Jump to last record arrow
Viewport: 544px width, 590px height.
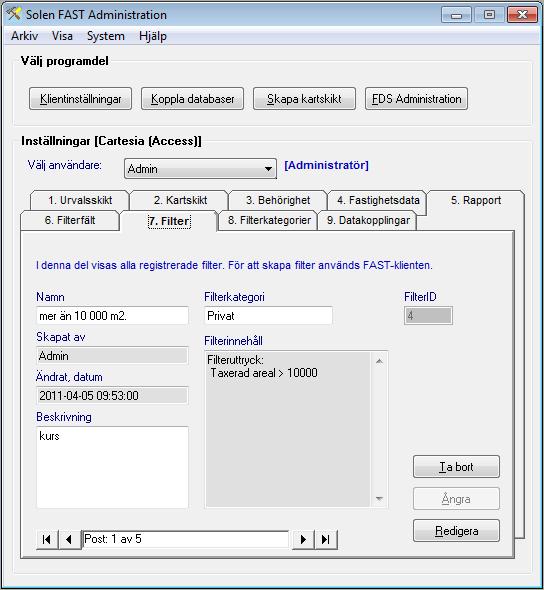tap(326, 540)
